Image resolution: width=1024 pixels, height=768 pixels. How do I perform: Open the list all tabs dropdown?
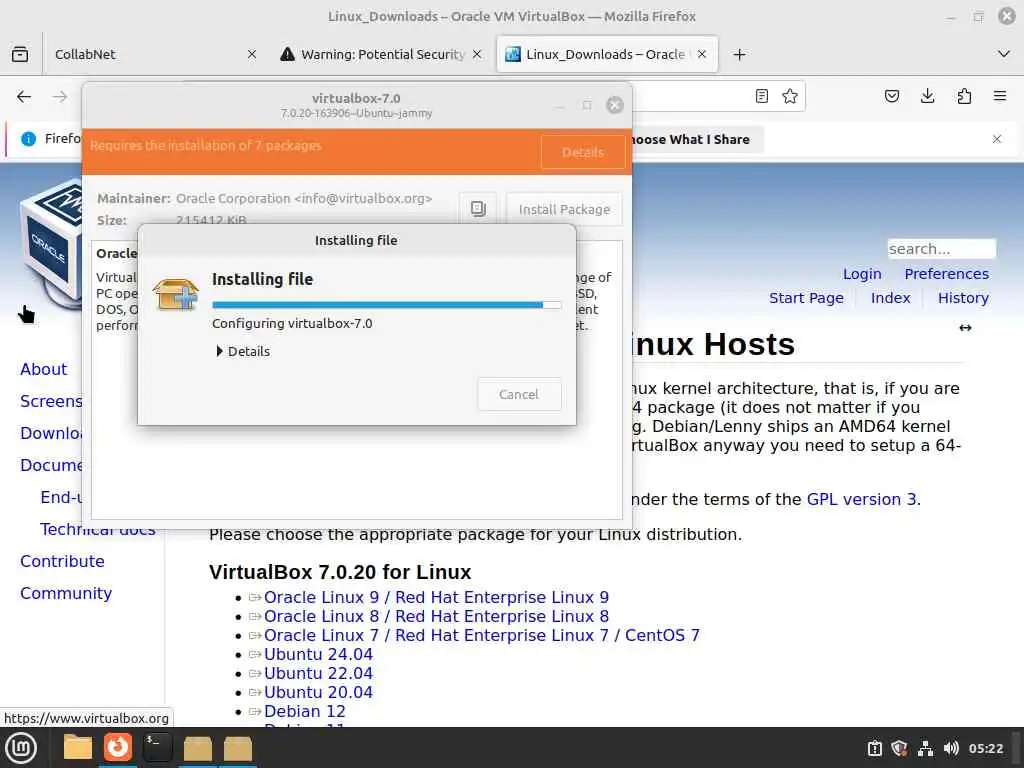coord(1004,54)
